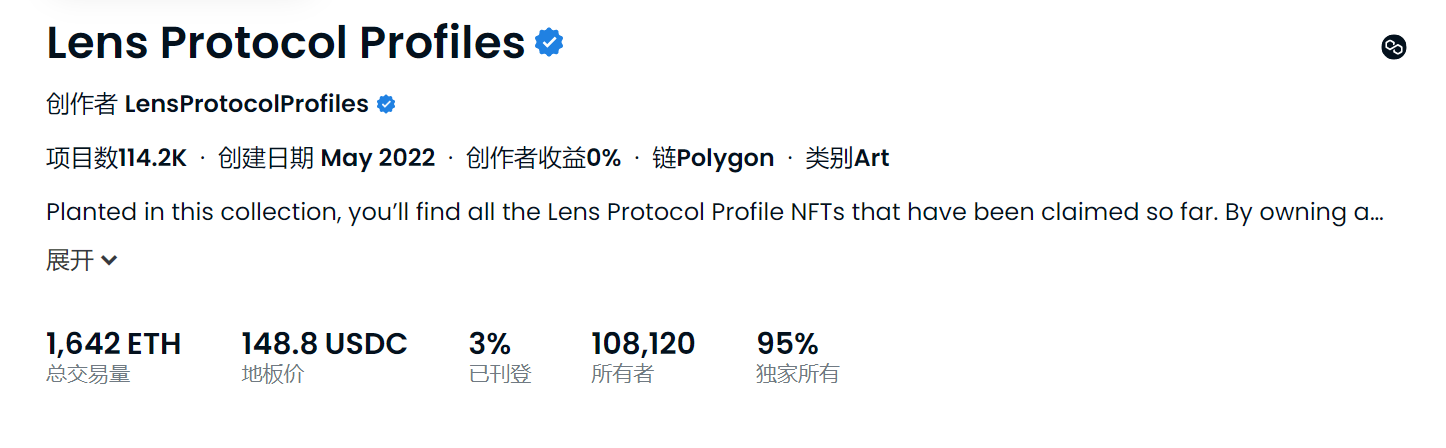Click the 148.8 USDC floor price stat
Image resolution: width=1446 pixels, height=448 pixels.
(x=324, y=344)
